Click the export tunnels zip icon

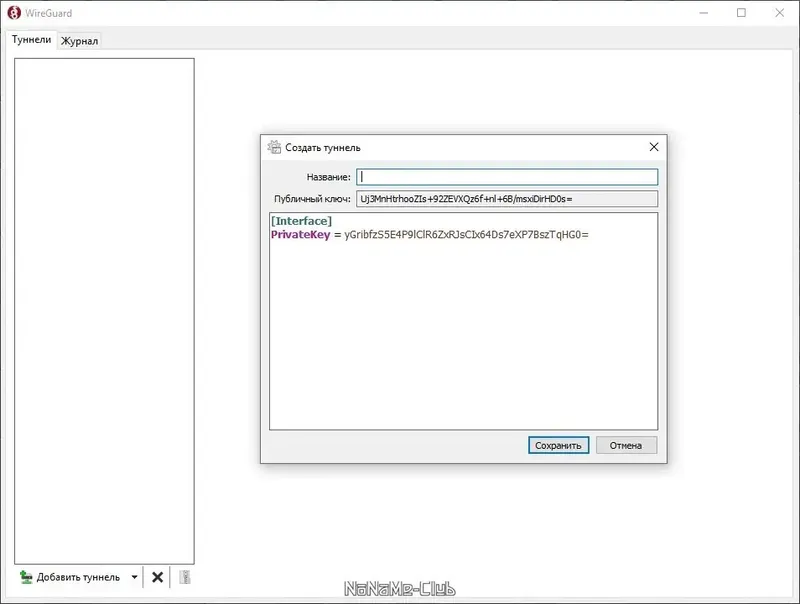click(x=185, y=577)
